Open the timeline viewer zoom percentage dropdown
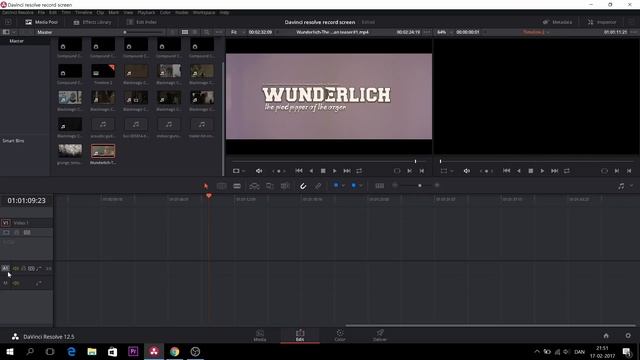The image size is (640, 360). coord(444,32)
